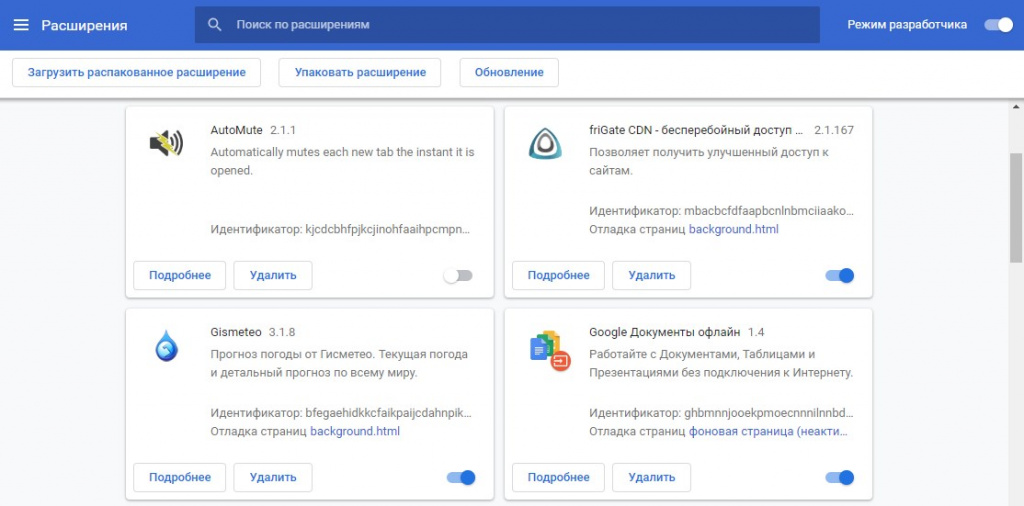1024x506 pixels.
Task: Disable the friGate CDN extension
Action: pos(839,275)
